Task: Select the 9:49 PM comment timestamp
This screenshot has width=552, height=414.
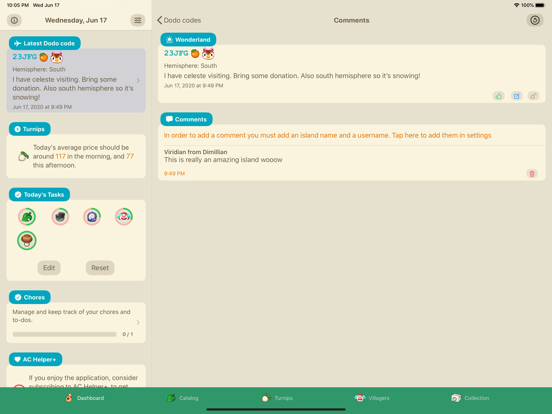Action: coord(174,174)
